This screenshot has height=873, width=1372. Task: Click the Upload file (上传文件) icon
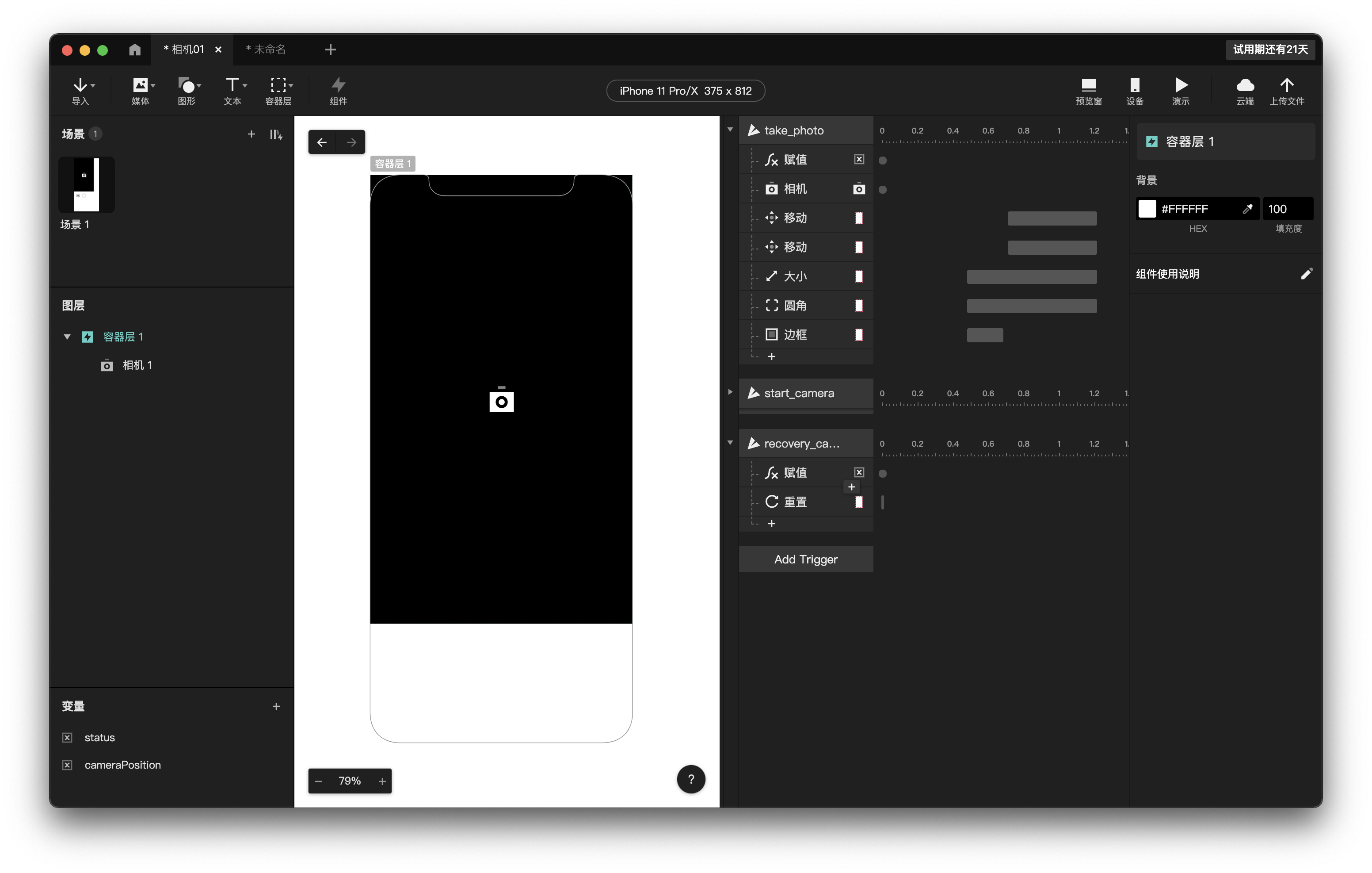1287,86
